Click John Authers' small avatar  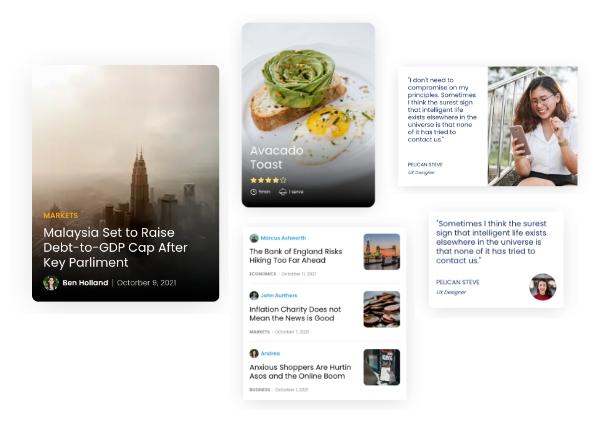tap(254, 295)
